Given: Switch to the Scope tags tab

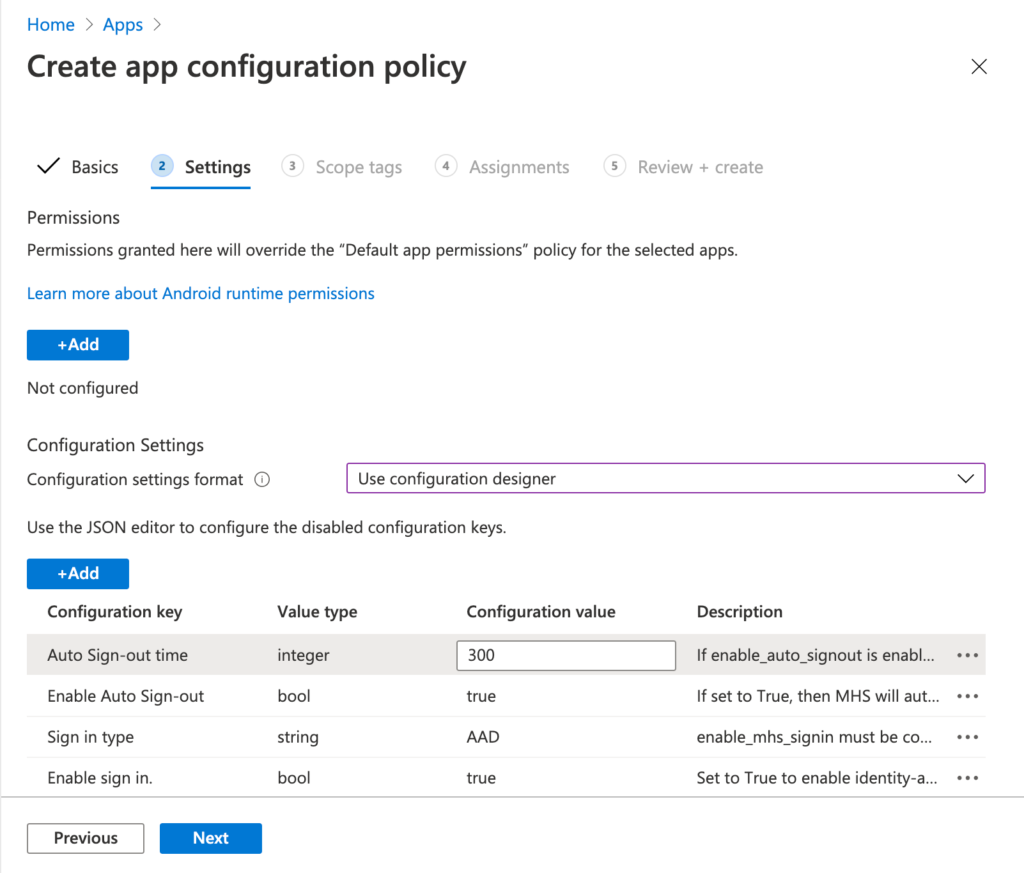Looking at the screenshot, I should pos(358,167).
